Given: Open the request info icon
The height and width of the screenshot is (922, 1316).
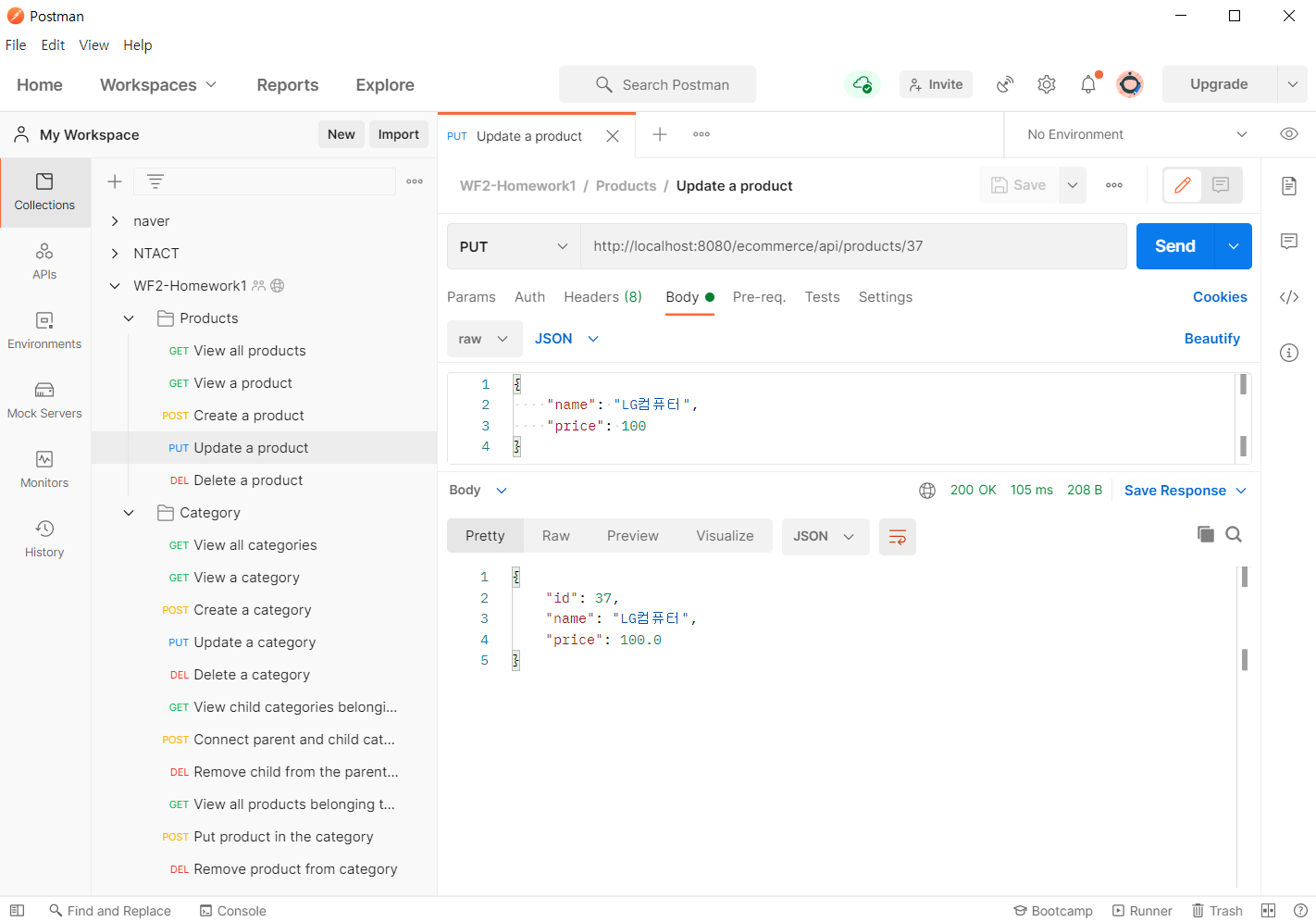Looking at the screenshot, I should point(1289,353).
